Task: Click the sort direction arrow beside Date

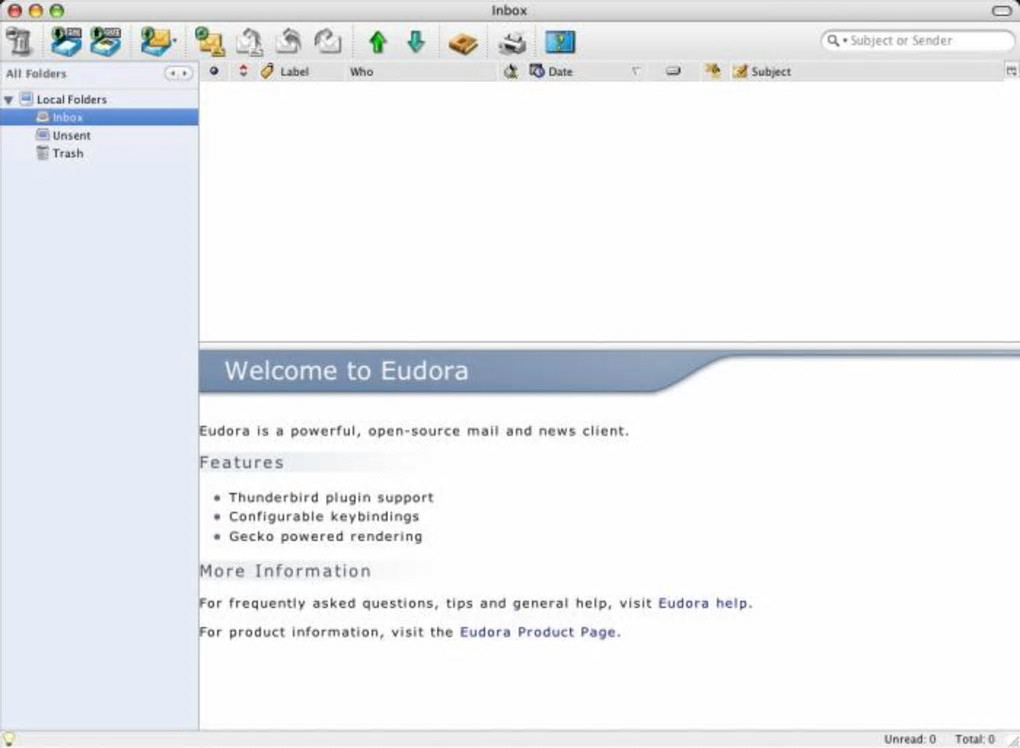Action: [636, 71]
